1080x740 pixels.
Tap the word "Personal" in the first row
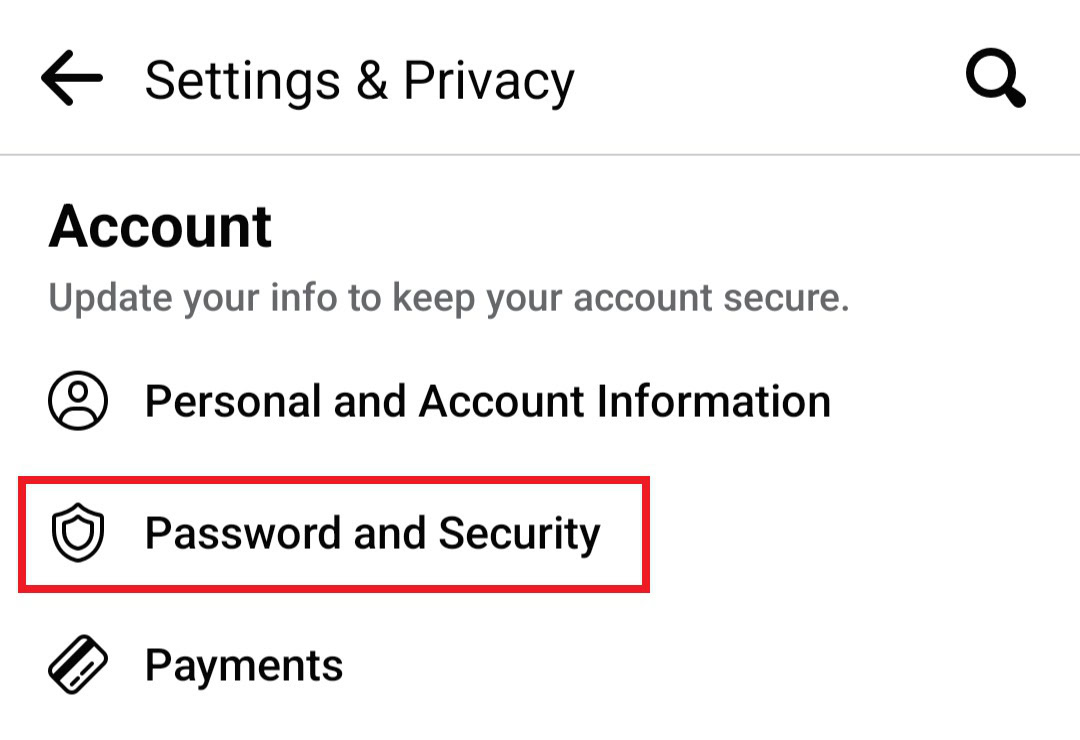(x=232, y=401)
